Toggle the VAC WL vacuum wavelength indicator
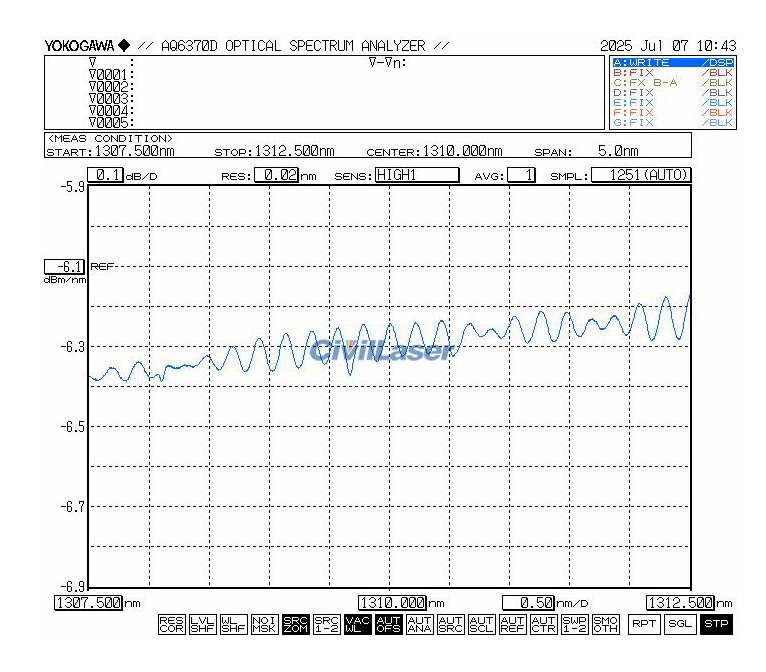 (357, 625)
